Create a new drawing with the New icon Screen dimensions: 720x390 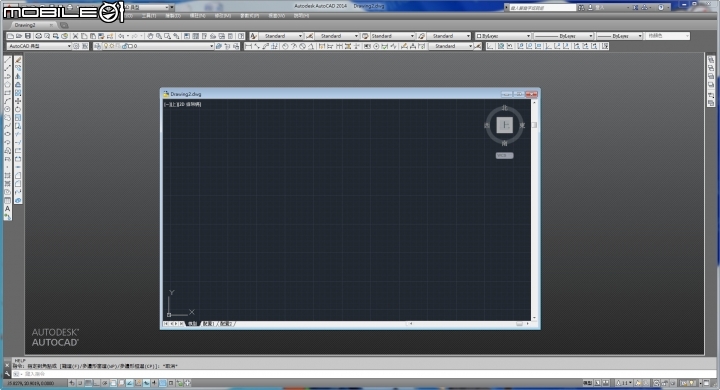point(10,36)
